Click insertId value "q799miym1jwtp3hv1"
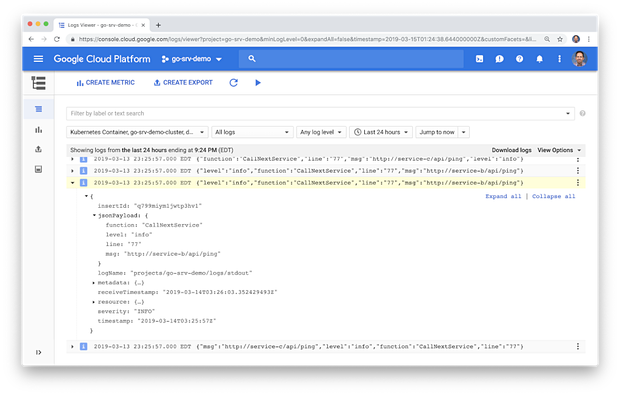This screenshot has height=395, width=620. point(168,206)
